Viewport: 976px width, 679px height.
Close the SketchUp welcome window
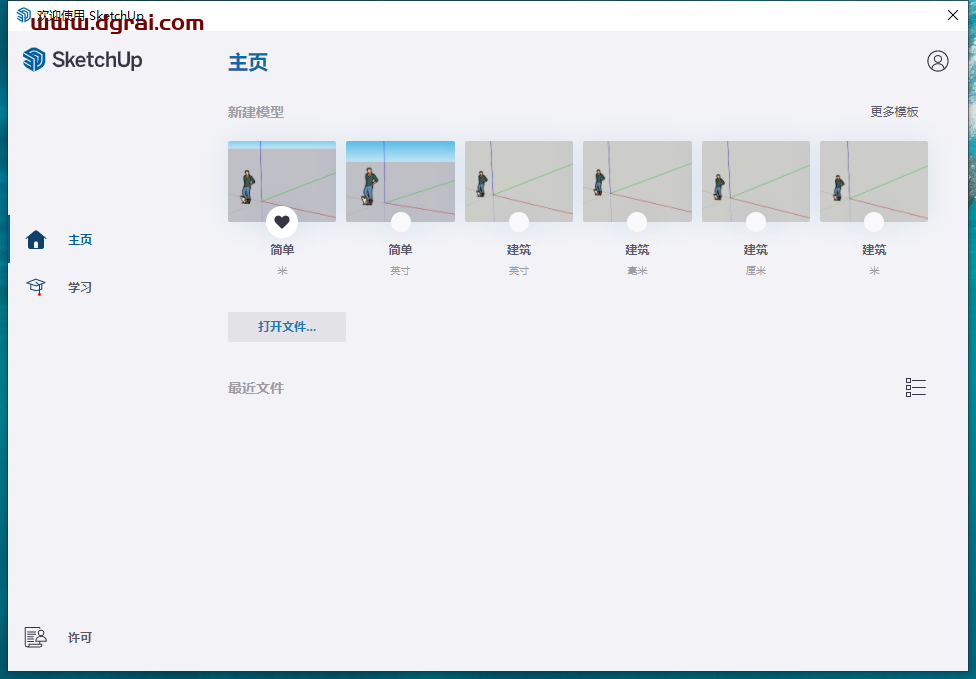952,15
